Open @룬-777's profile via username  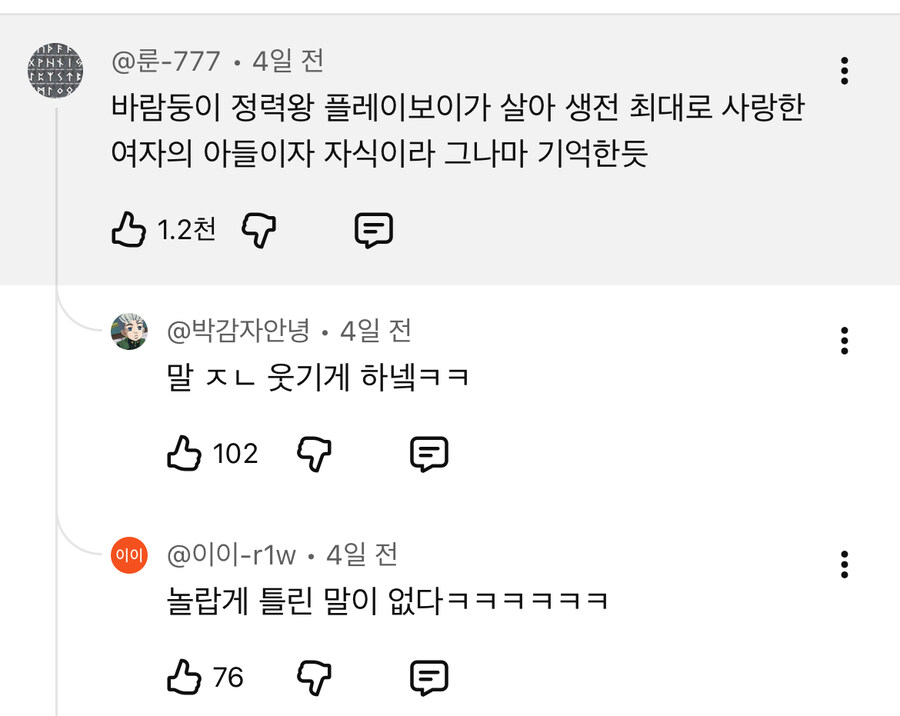point(163,60)
